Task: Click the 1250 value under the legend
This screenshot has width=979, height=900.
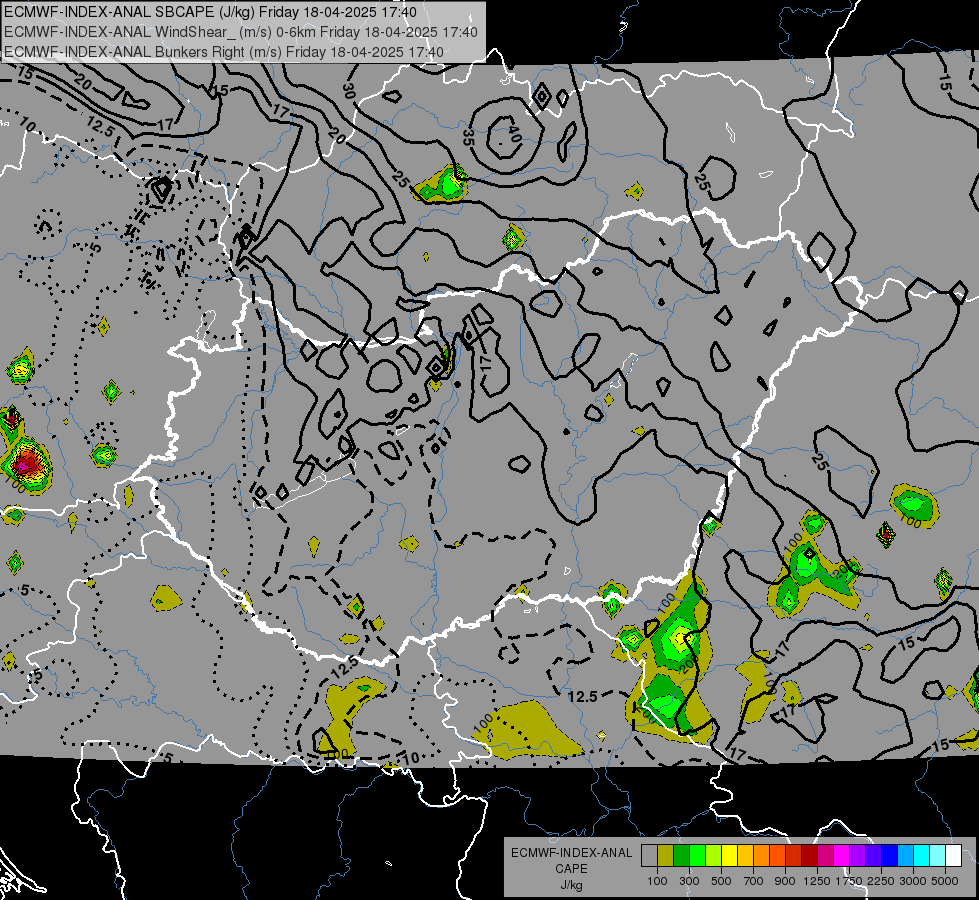Action: click(x=817, y=881)
